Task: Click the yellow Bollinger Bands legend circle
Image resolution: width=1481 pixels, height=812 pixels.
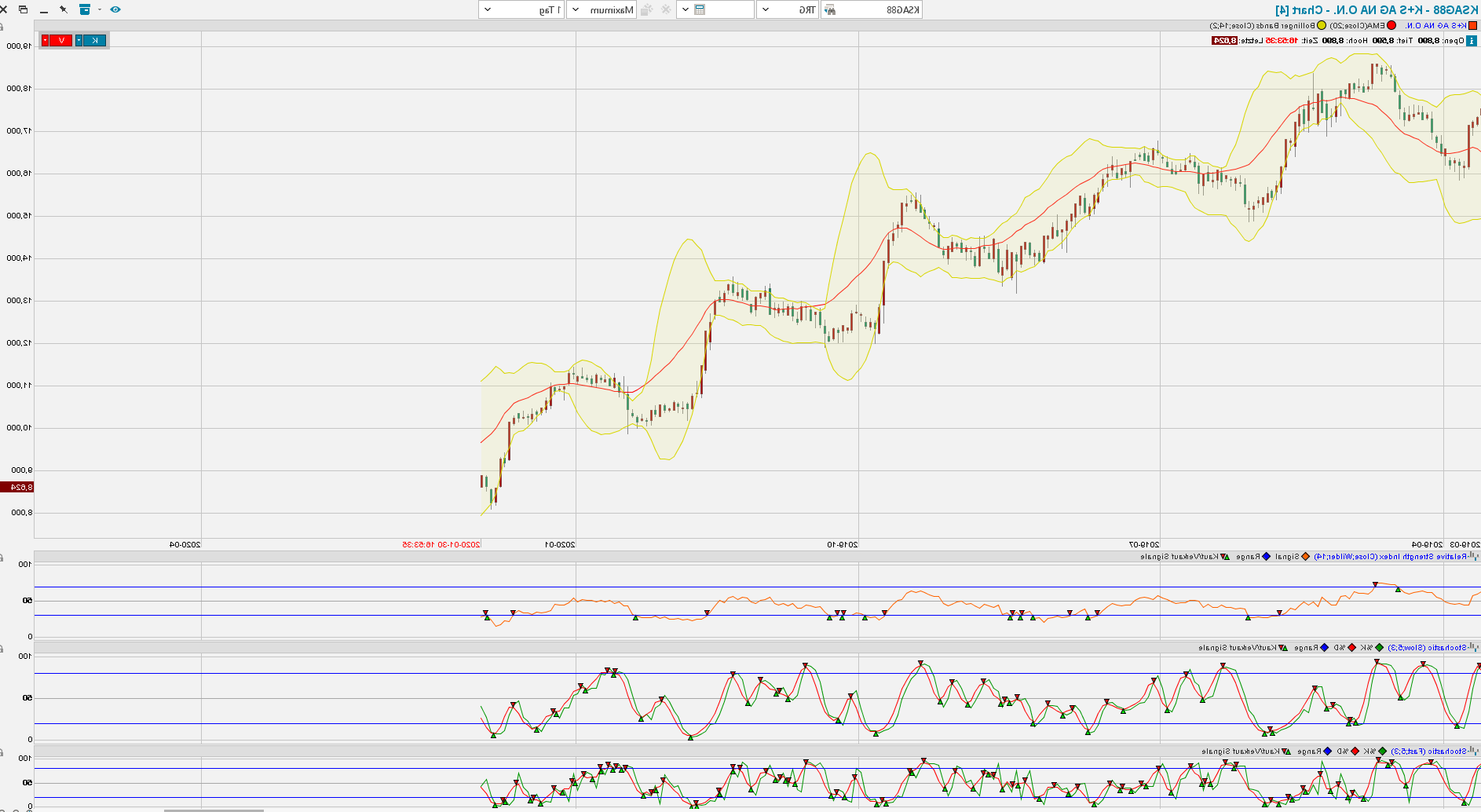Action: [1322, 26]
